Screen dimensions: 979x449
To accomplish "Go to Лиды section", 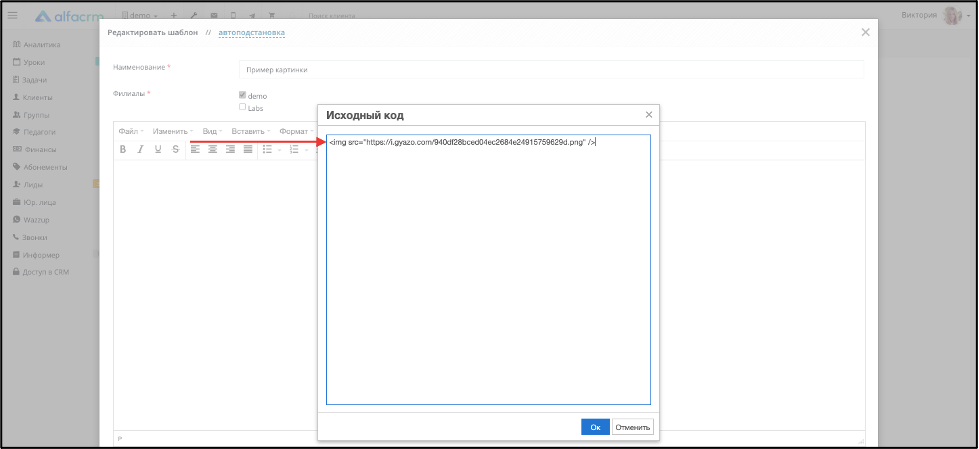I will tap(28, 185).
